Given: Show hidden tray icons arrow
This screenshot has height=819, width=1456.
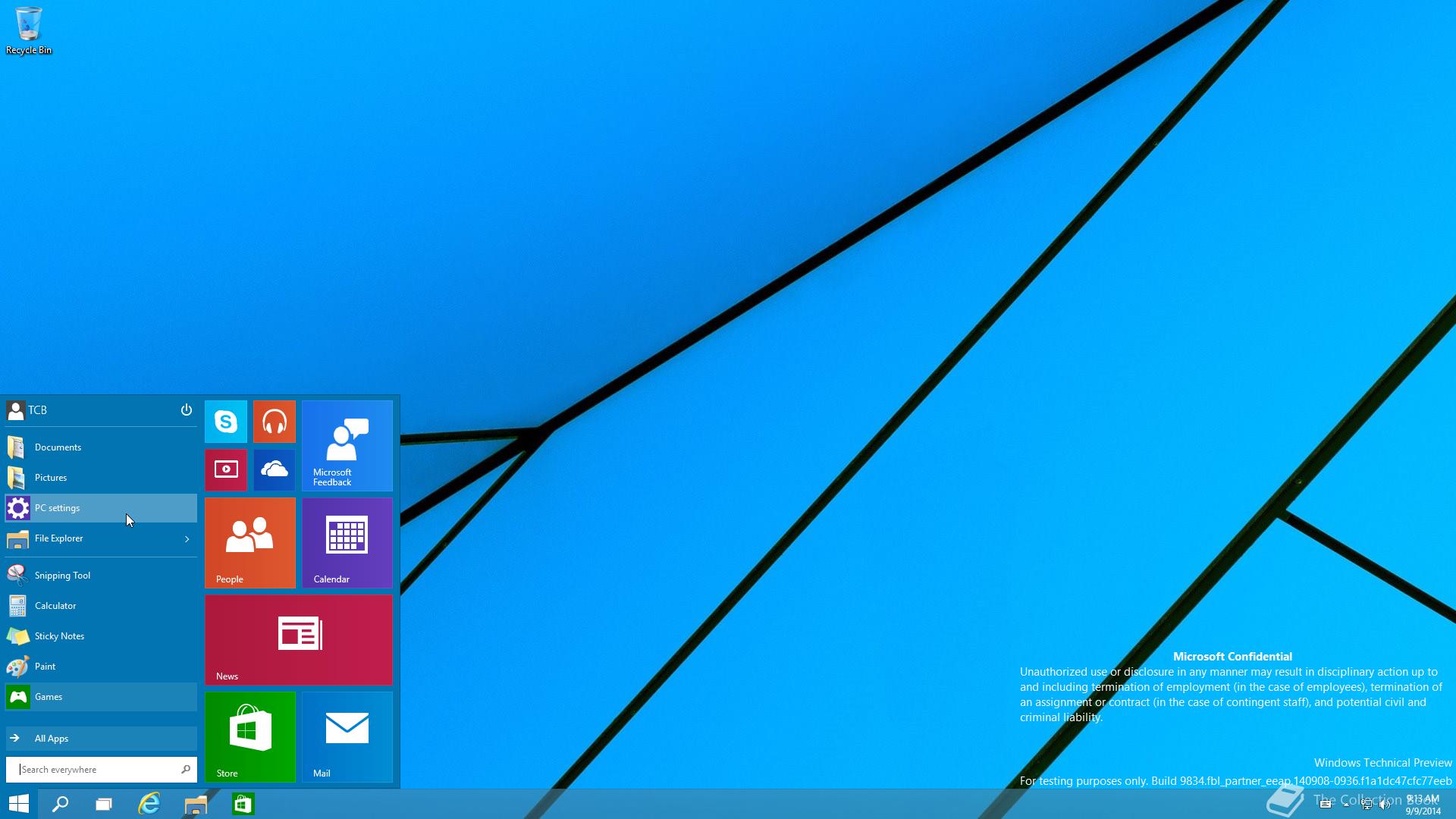Looking at the screenshot, I should [1346, 805].
